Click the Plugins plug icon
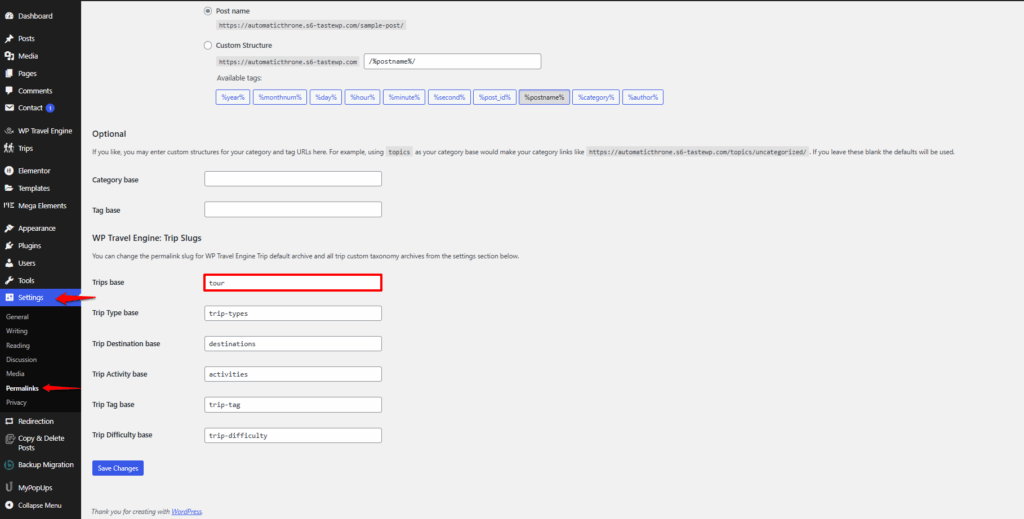 click(x=9, y=245)
